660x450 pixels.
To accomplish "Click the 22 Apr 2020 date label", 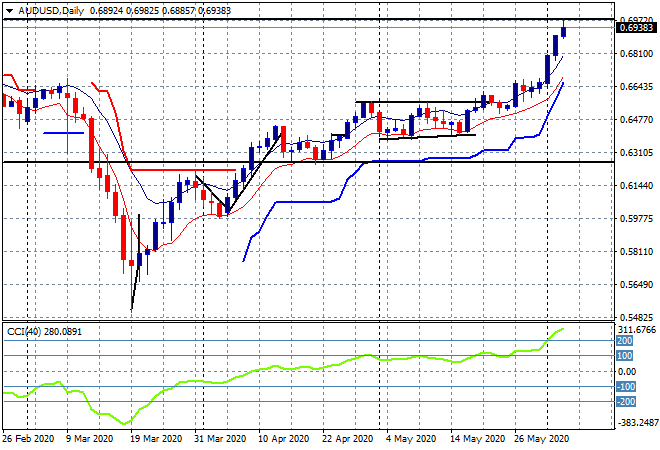I will click(348, 439).
